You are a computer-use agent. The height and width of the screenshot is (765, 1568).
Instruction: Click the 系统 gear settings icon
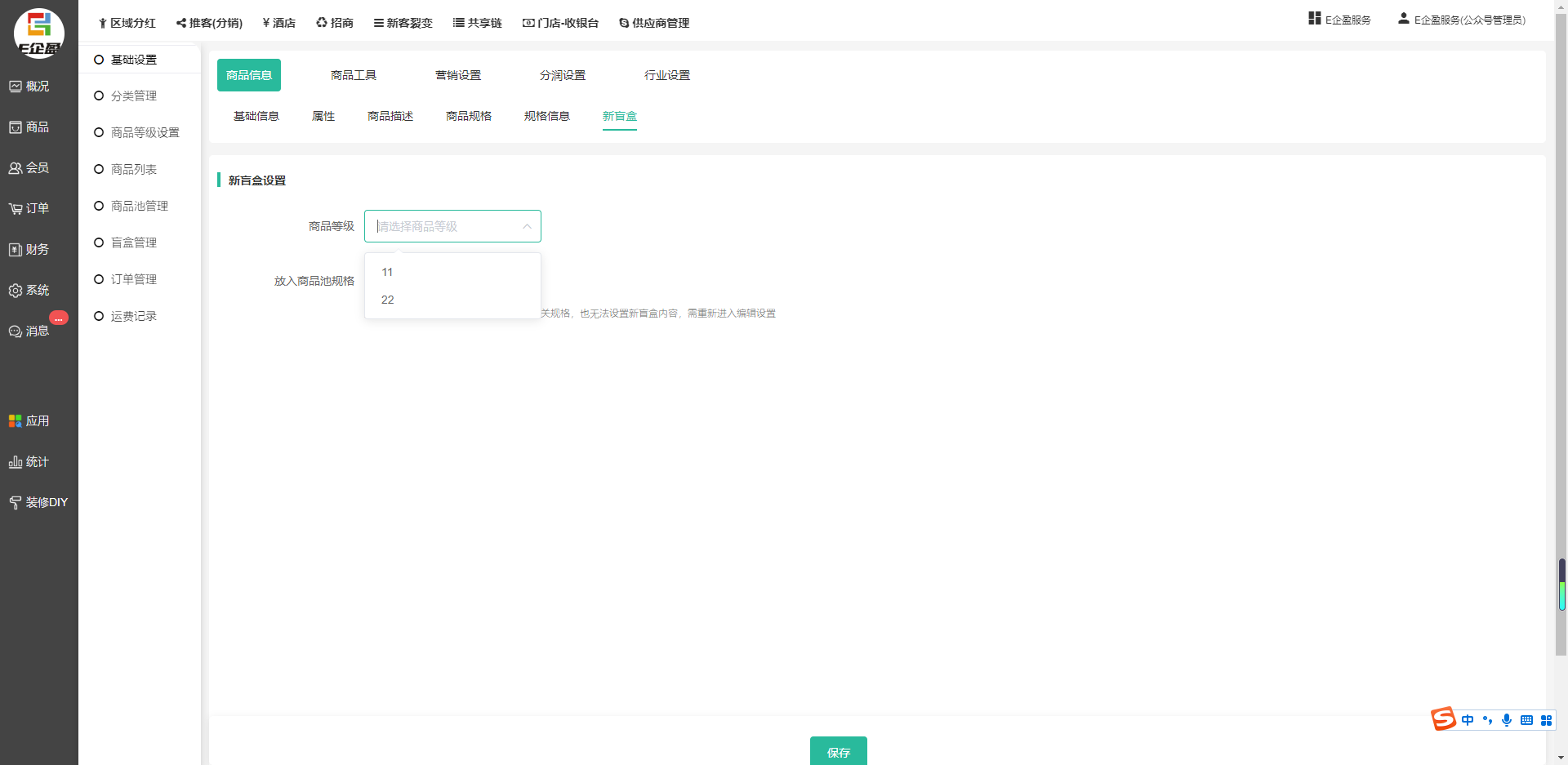(16, 291)
